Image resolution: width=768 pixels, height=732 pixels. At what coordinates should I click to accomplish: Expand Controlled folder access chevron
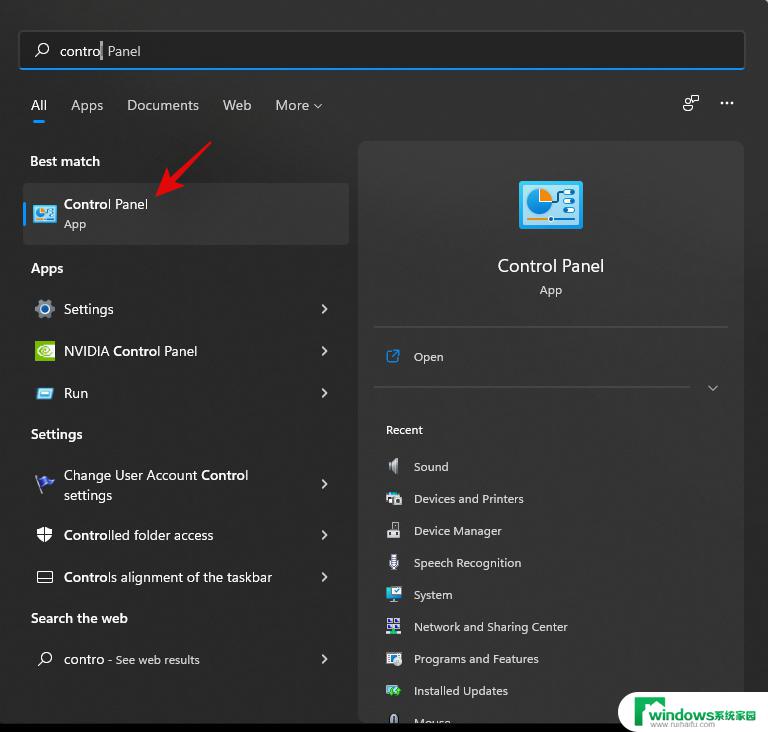click(324, 535)
